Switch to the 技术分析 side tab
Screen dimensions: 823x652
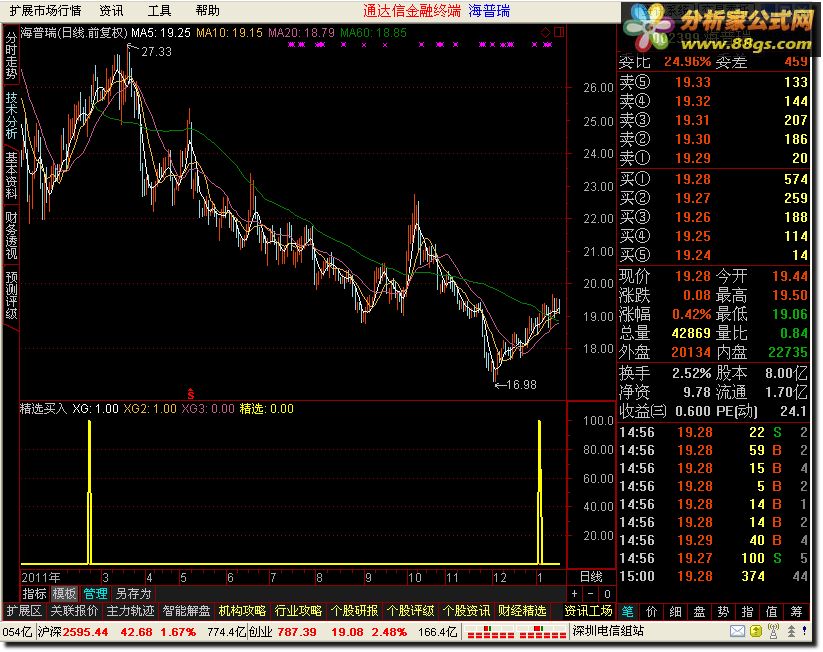point(11,115)
